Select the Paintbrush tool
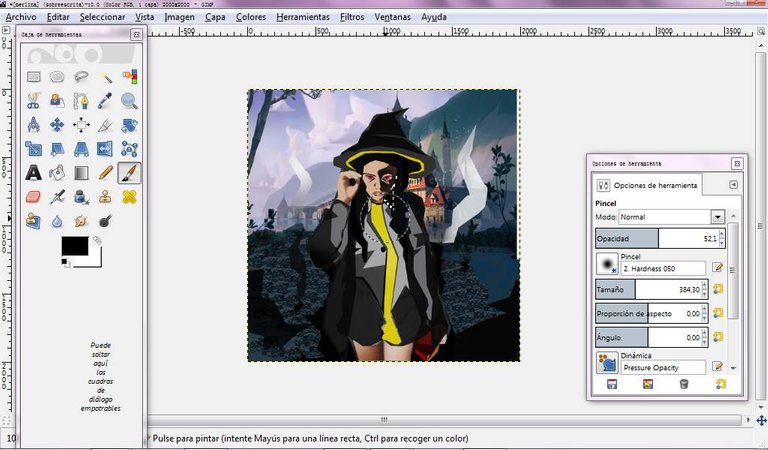The width and height of the screenshot is (768, 450). click(129, 173)
